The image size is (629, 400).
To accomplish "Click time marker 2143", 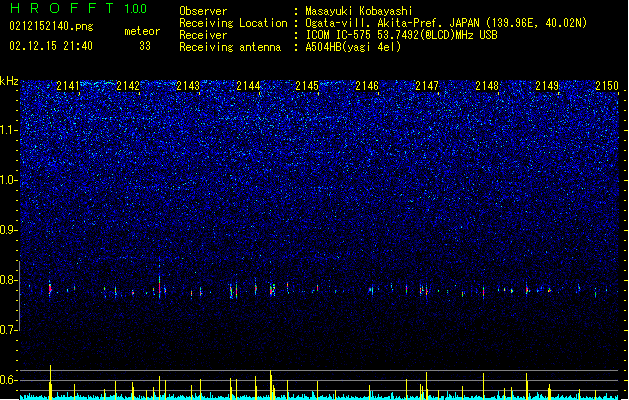I will [188, 86].
